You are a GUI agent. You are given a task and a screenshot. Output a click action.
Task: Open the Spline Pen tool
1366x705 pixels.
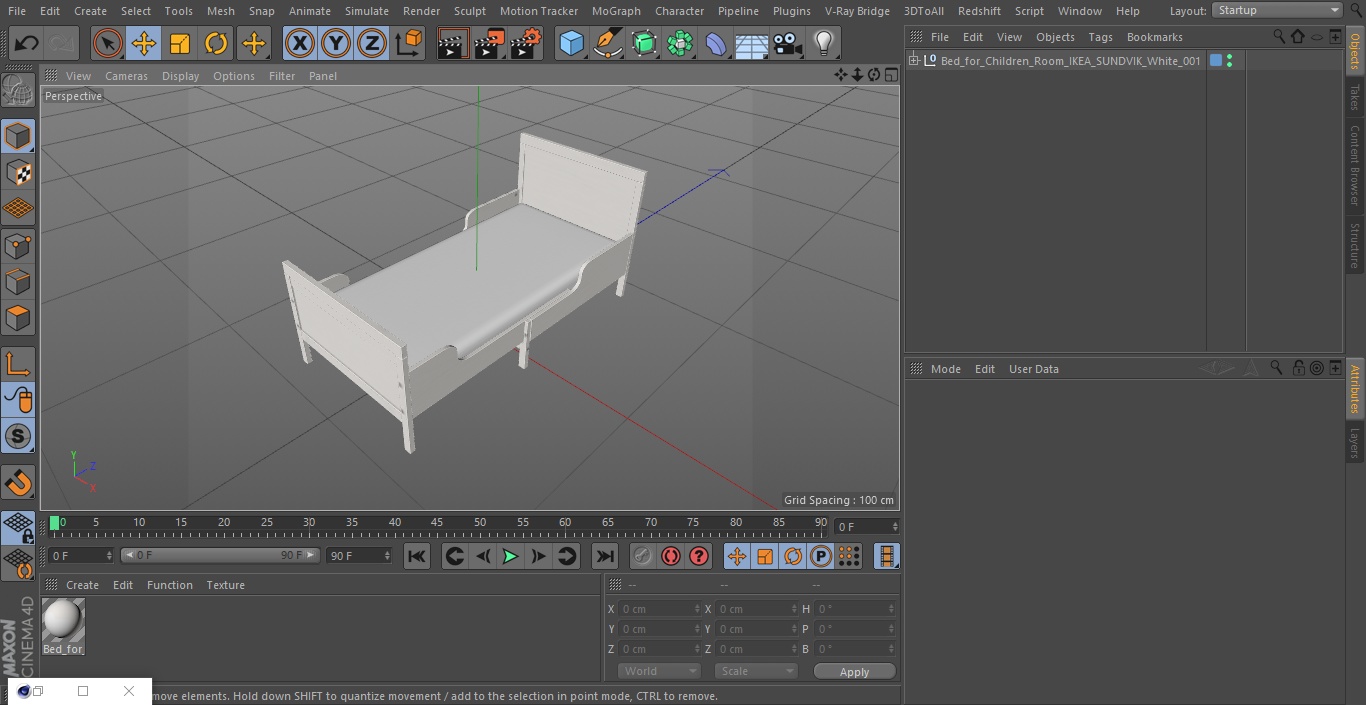(607, 43)
